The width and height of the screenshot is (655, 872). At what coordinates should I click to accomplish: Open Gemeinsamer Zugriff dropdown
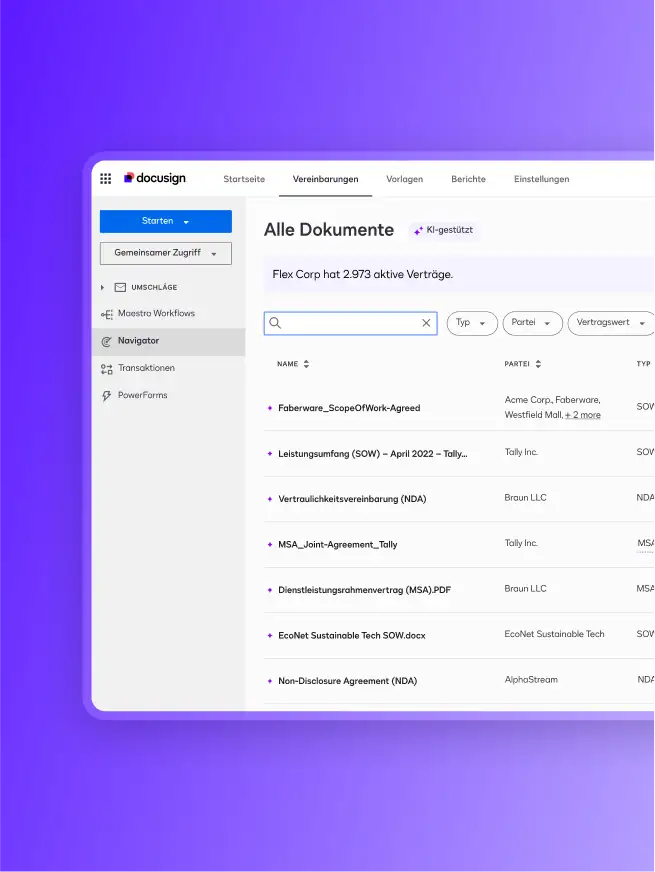[x=166, y=254]
